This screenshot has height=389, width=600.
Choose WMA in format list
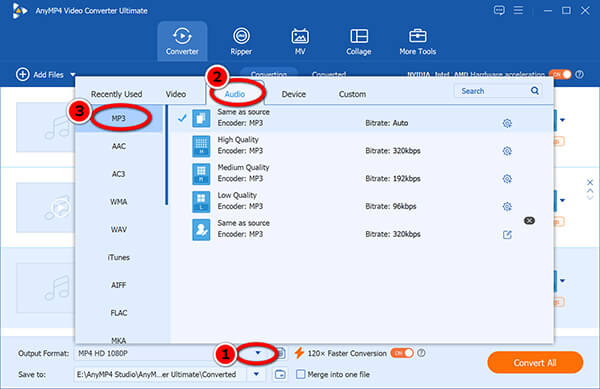click(x=119, y=202)
